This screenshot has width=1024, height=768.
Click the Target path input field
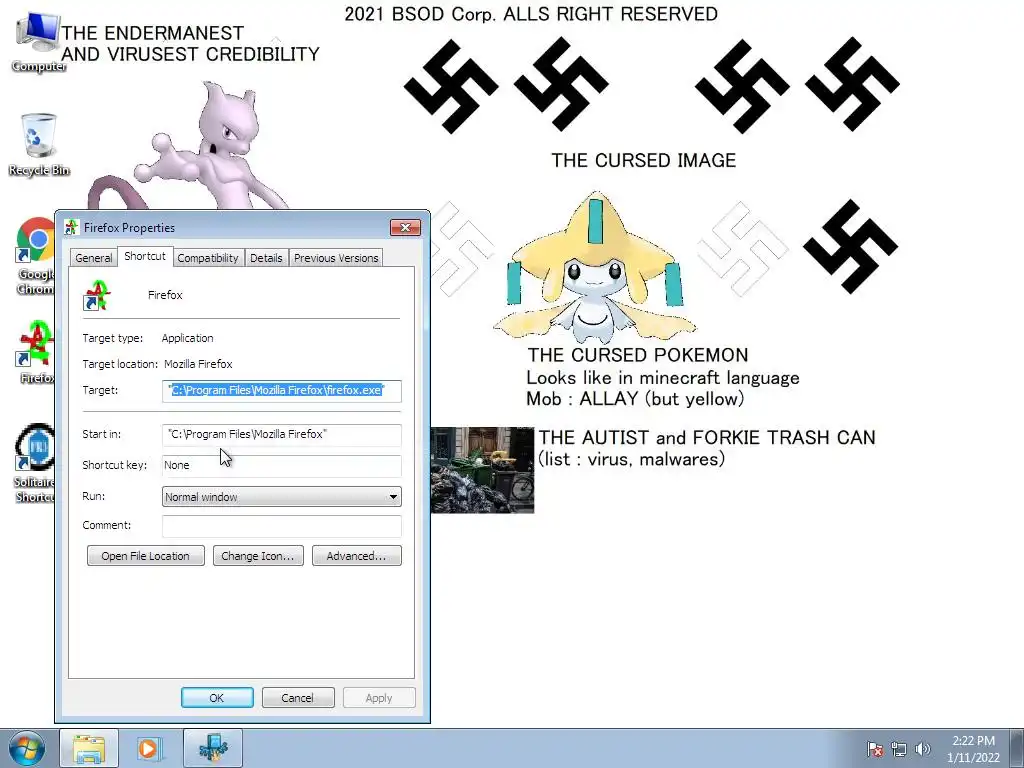281,391
